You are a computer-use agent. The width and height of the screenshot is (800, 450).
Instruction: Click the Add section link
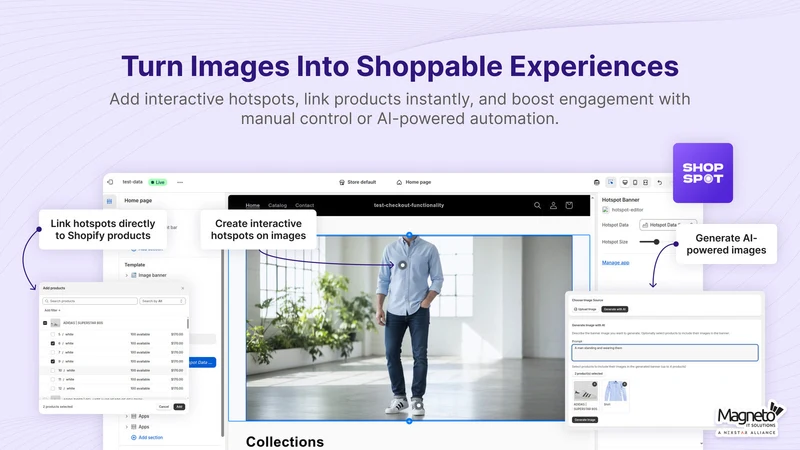(147, 438)
